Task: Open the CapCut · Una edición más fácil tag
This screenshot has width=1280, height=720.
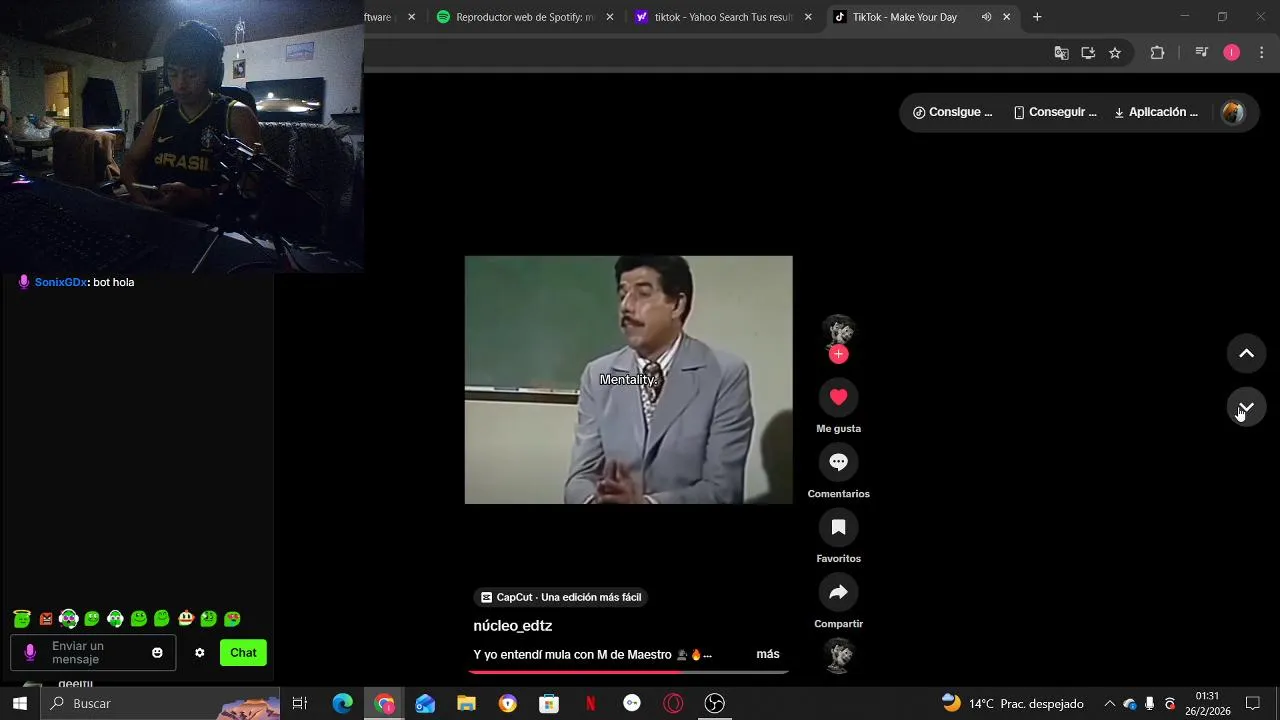Action: click(x=561, y=597)
